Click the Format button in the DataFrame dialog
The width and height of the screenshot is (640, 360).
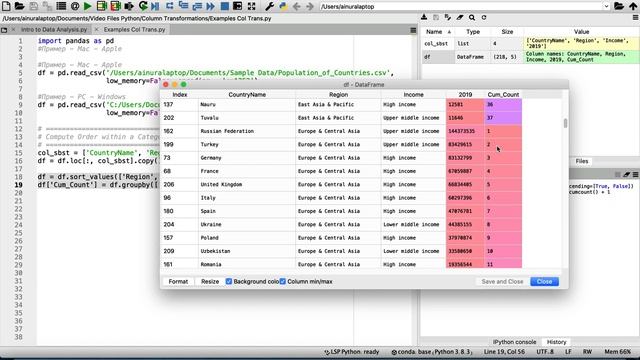point(178,281)
